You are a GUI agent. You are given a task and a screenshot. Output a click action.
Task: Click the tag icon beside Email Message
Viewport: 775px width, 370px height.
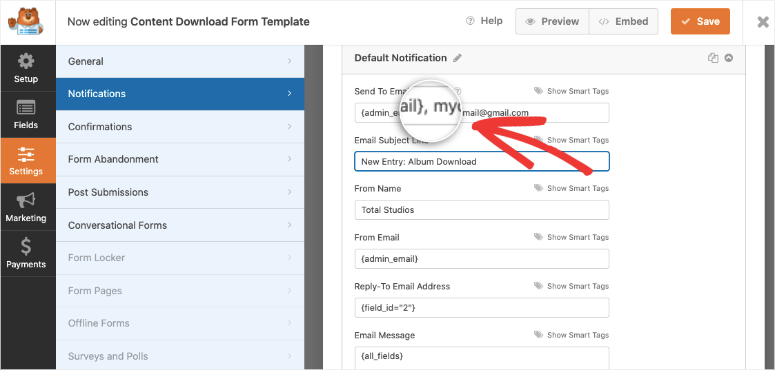pyautogui.click(x=538, y=335)
